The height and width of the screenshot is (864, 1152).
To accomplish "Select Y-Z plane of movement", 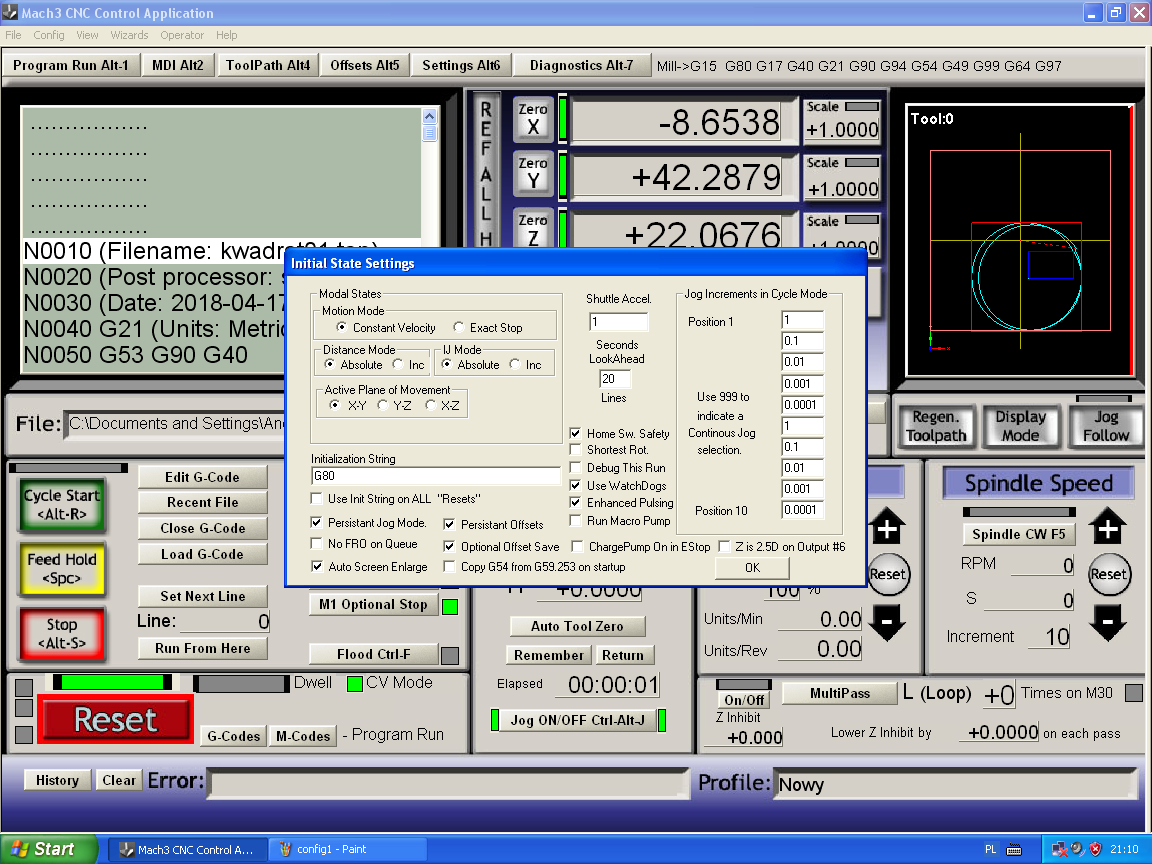I will pos(382,405).
